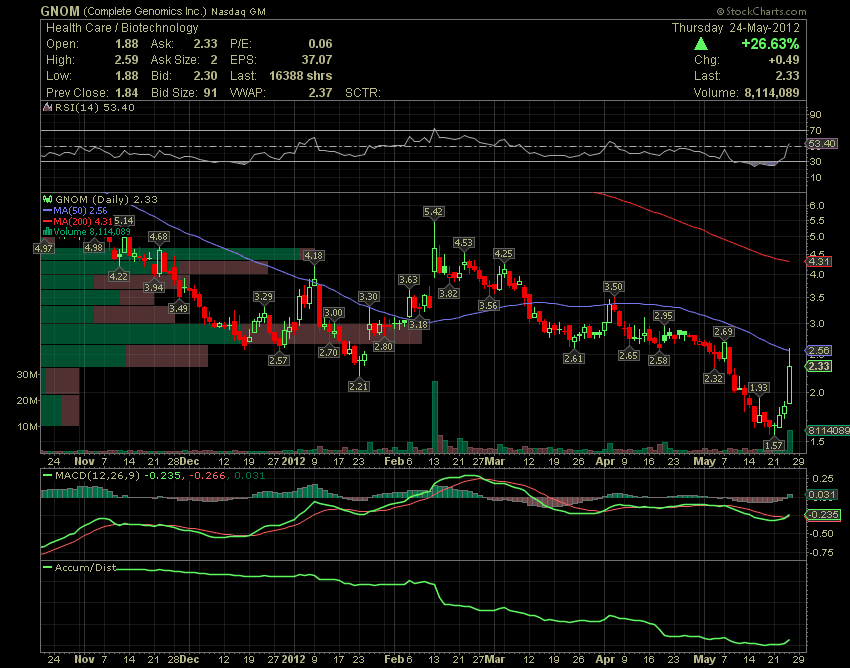Click the High 2.59 value
The width and height of the screenshot is (850, 668).
coord(126,60)
